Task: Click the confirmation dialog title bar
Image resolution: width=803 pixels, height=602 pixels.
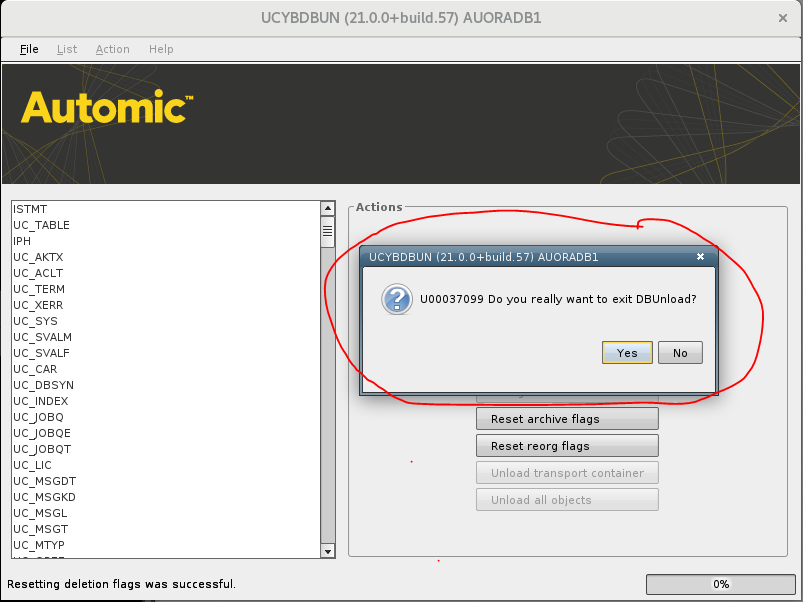Action: [539, 257]
